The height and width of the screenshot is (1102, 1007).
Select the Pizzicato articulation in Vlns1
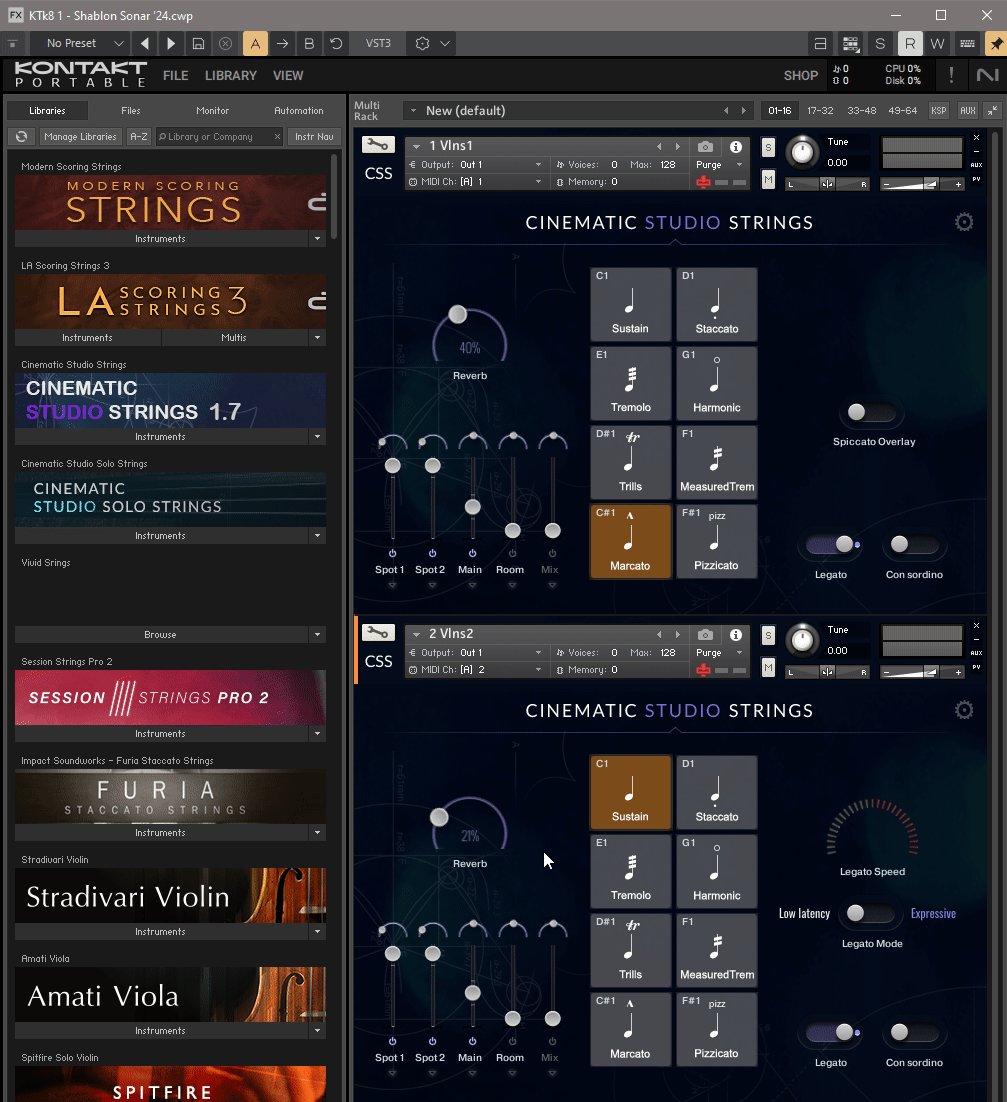click(x=716, y=541)
